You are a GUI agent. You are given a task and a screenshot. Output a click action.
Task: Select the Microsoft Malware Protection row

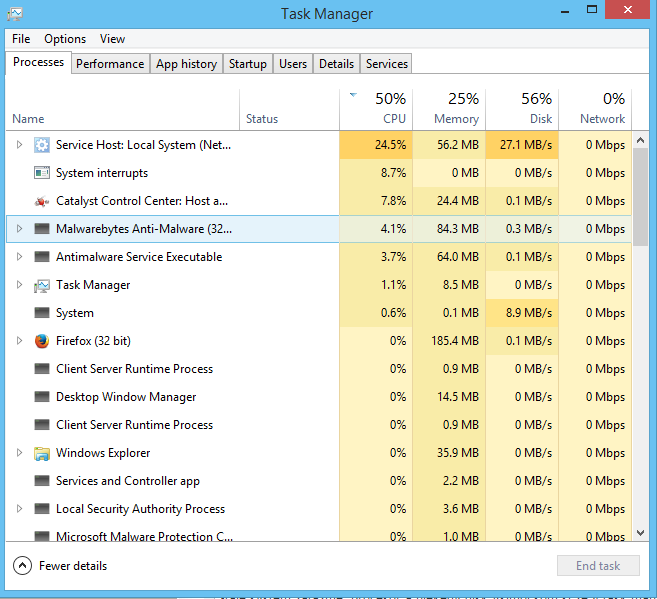point(318,533)
